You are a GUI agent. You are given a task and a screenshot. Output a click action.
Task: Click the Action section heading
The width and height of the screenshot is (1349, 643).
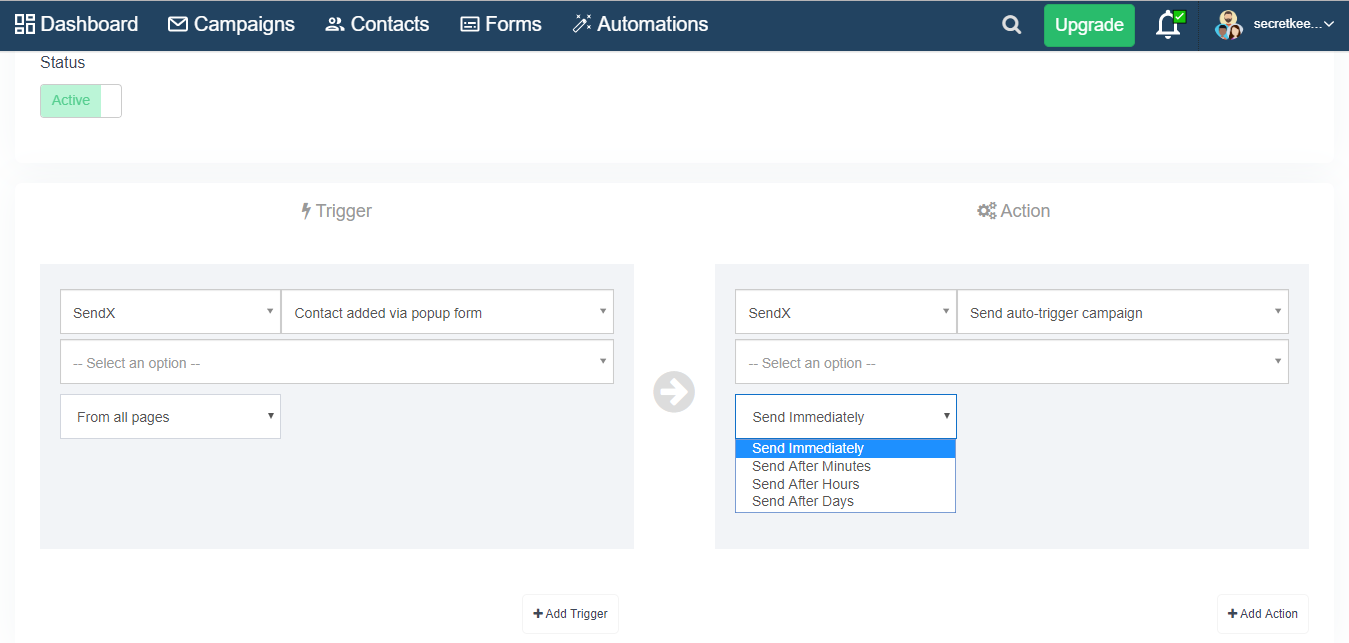(1013, 211)
